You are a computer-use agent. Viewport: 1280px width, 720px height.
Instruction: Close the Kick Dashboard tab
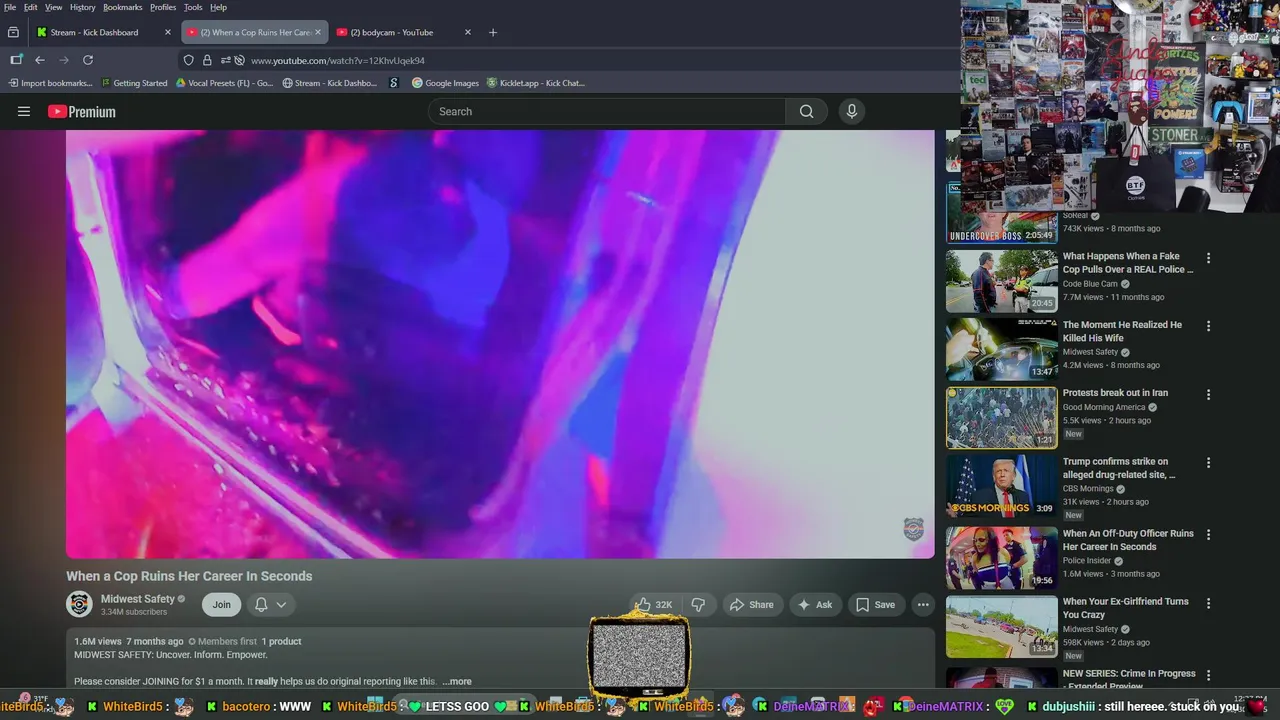[167, 32]
